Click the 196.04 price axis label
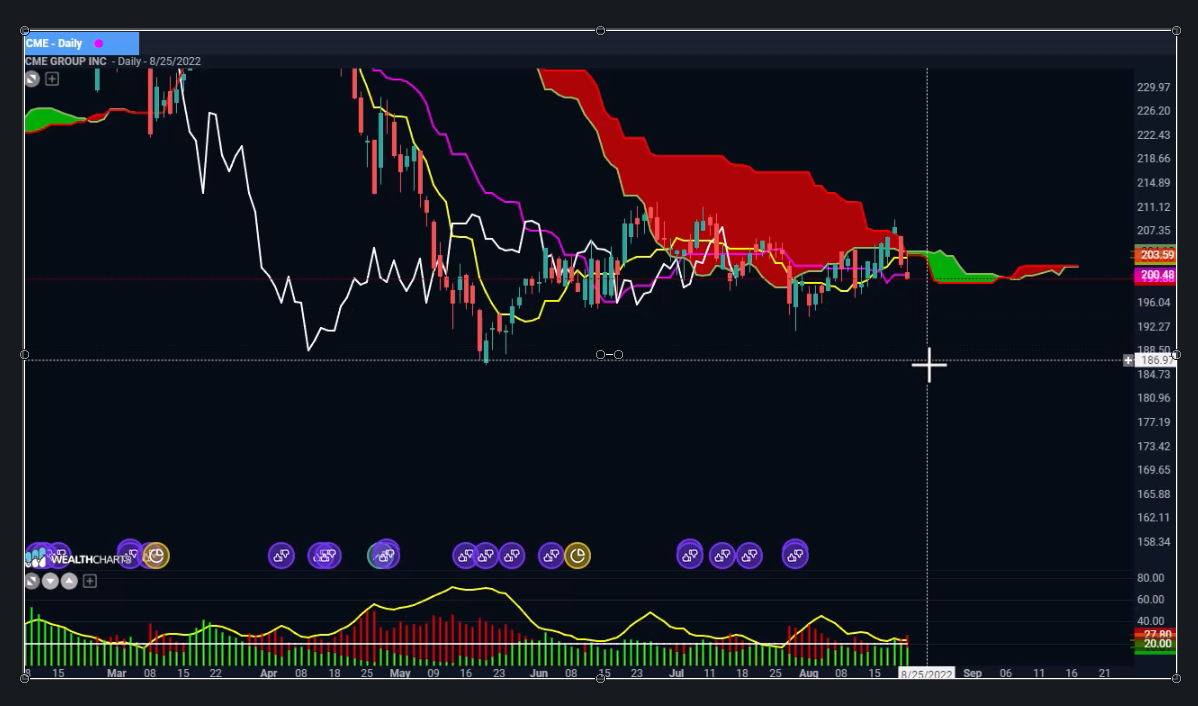Image resolution: width=1198 pixels, height=706 pixels. (x=1154, y=303)
